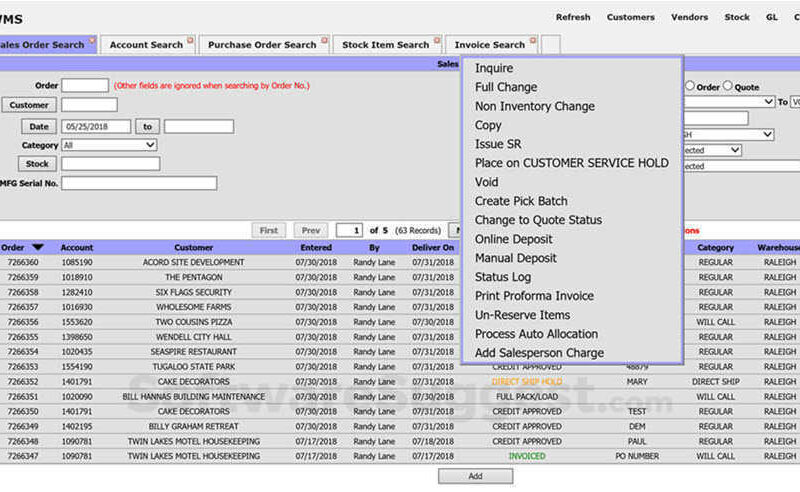Screen dimensions: 800x492
Task: Open GL from top navigation
Action: [771, 17]
